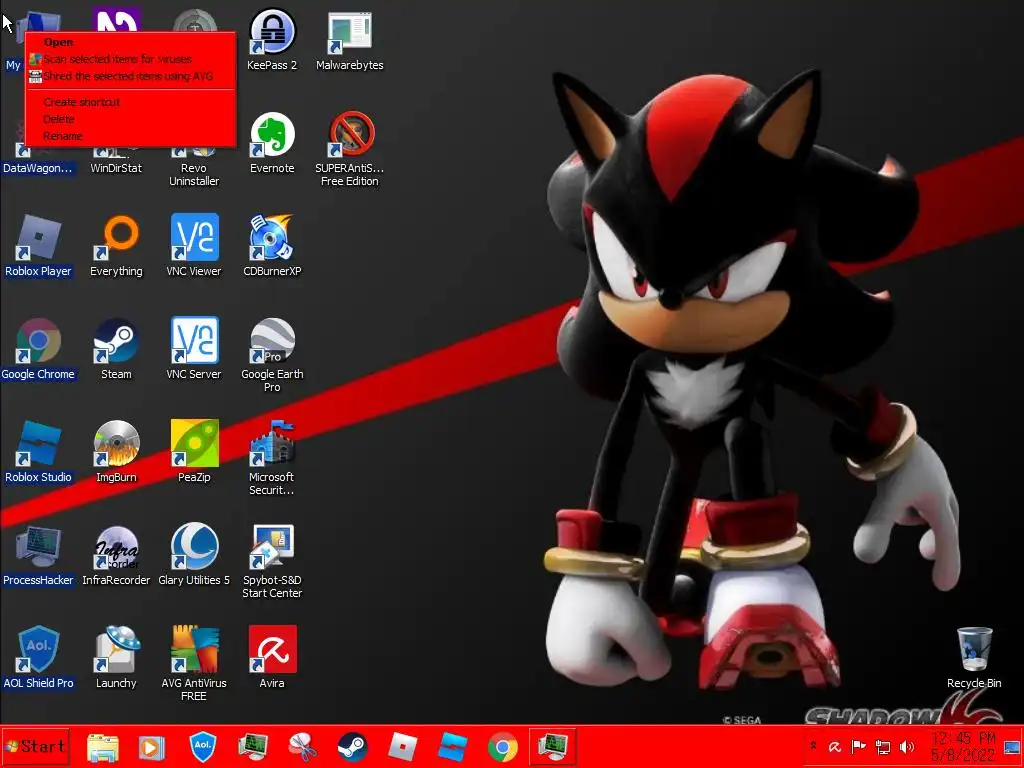Viewport: 1024px width, 768px height.
Task: Select the Avira desktop shortcut
Action: 272,659
